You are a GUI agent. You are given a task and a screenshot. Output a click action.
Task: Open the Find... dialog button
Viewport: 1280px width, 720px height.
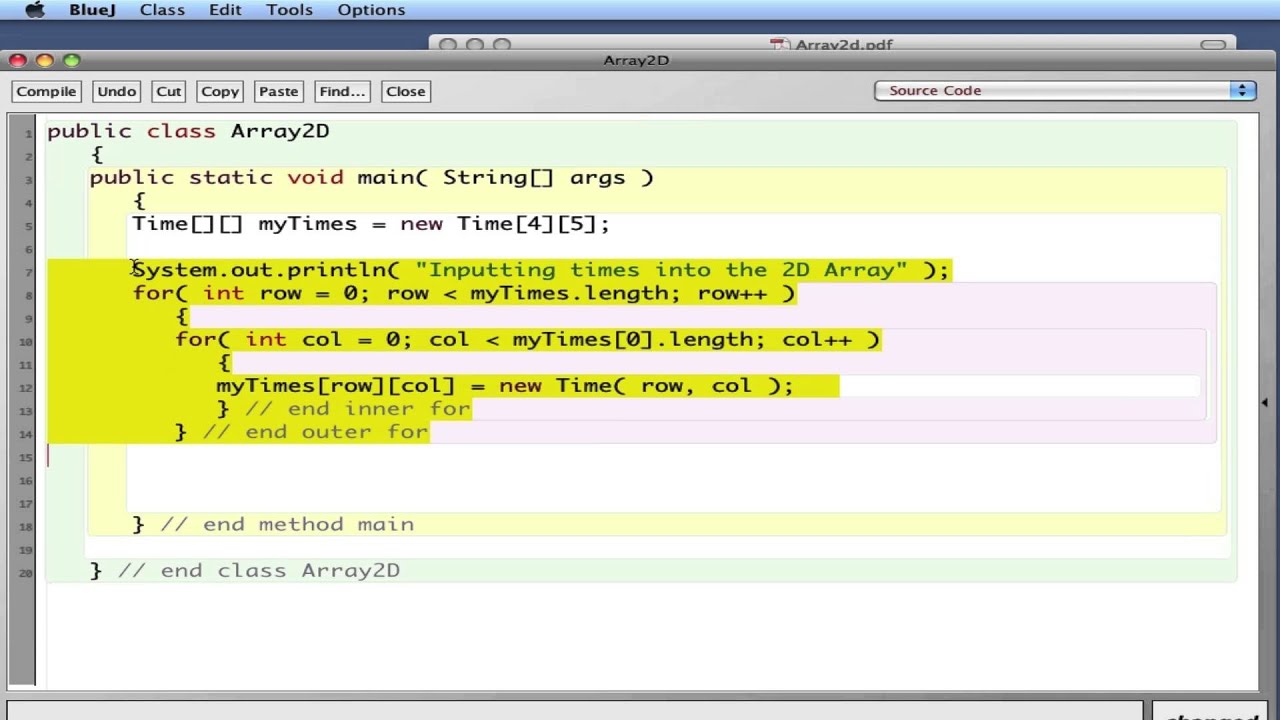pos(342,91)
